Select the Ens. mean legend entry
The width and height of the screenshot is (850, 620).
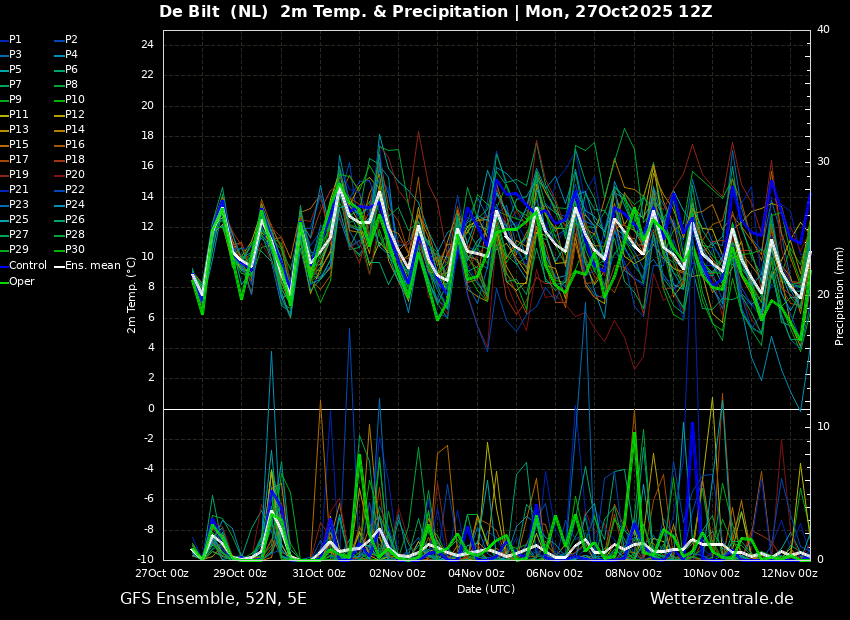88,266
